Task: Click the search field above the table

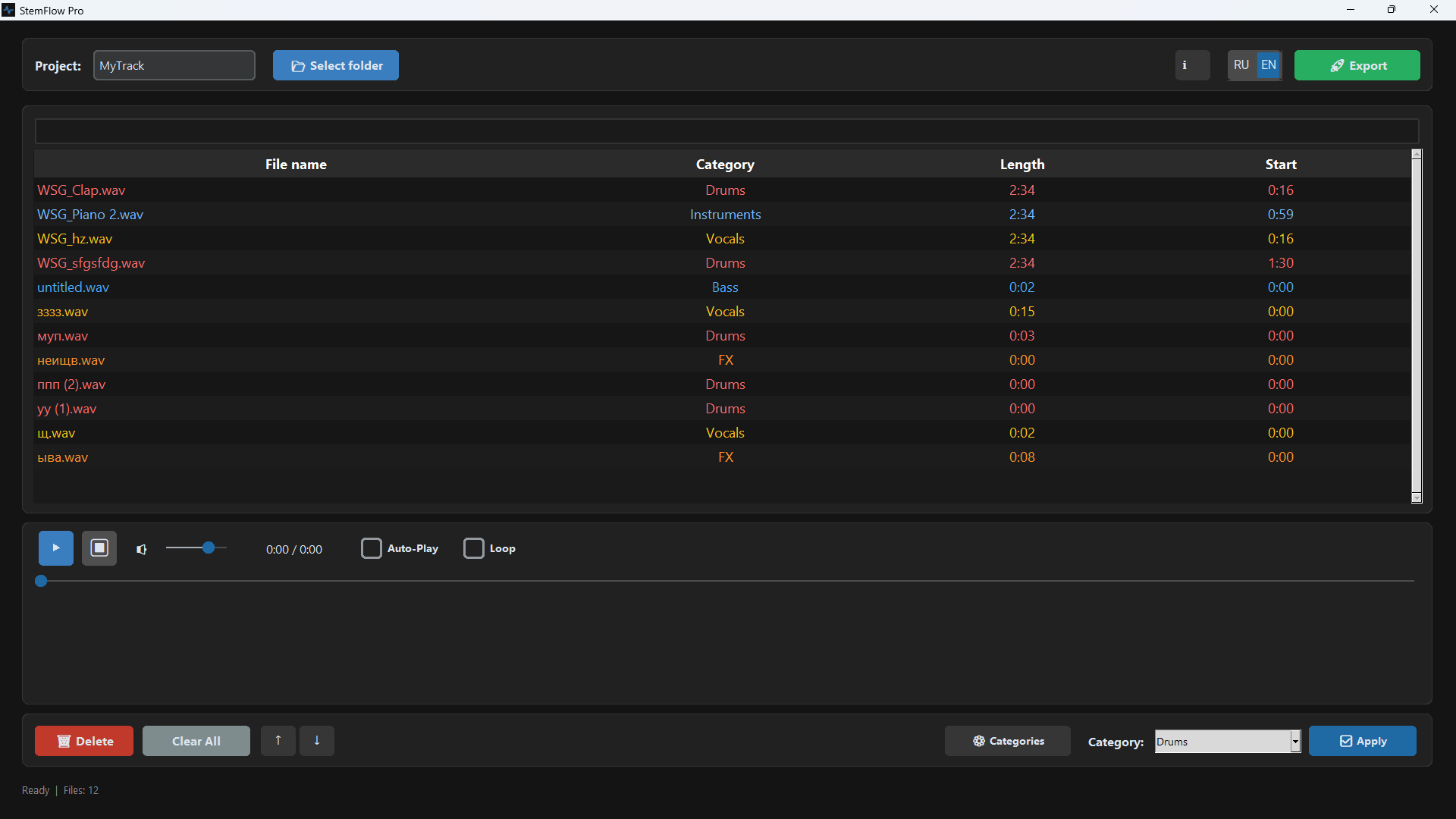Action: 726,131
